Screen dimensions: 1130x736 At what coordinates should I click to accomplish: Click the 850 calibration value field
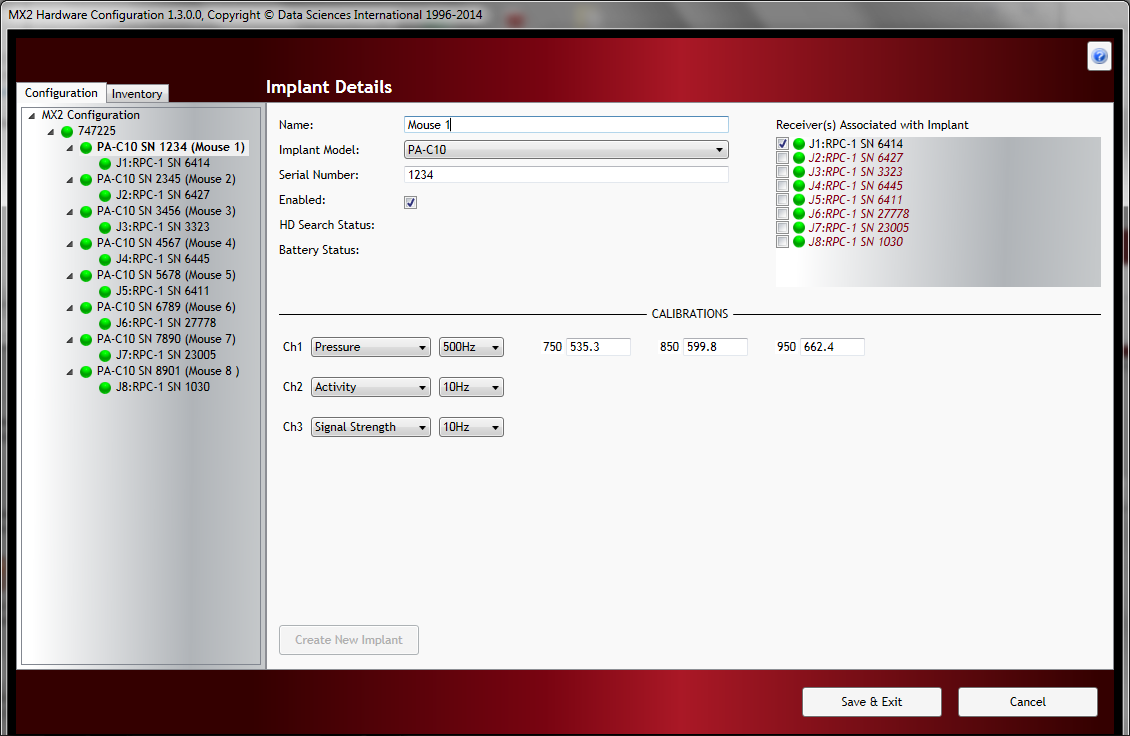[715, 346]
